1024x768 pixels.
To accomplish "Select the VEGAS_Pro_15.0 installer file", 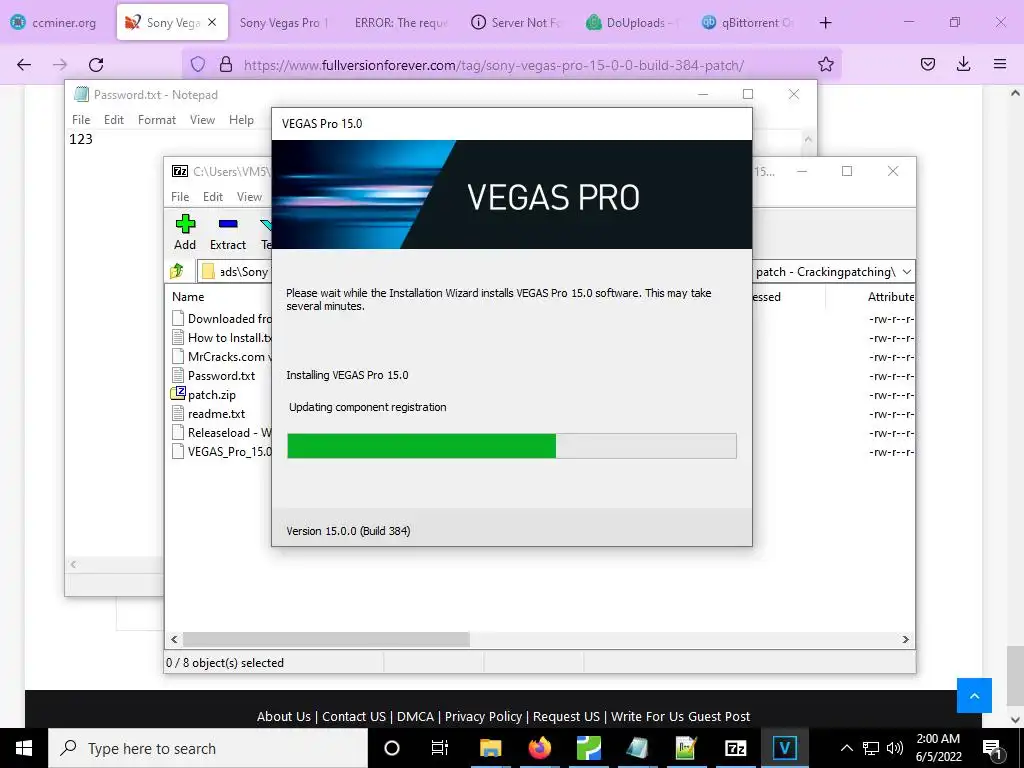I will [222, 451].
